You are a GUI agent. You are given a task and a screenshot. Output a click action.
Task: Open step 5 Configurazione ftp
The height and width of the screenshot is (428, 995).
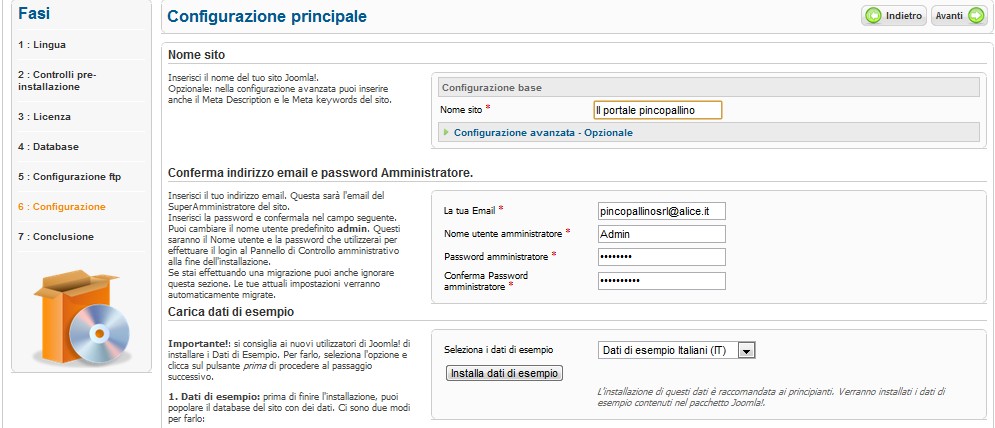tap(69, 177)
